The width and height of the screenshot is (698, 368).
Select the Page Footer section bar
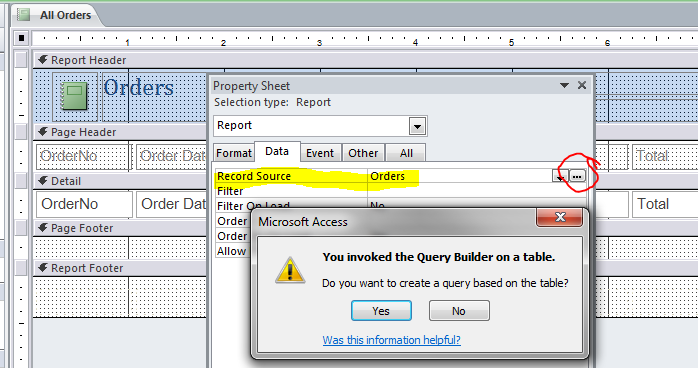tap(120, 228)
